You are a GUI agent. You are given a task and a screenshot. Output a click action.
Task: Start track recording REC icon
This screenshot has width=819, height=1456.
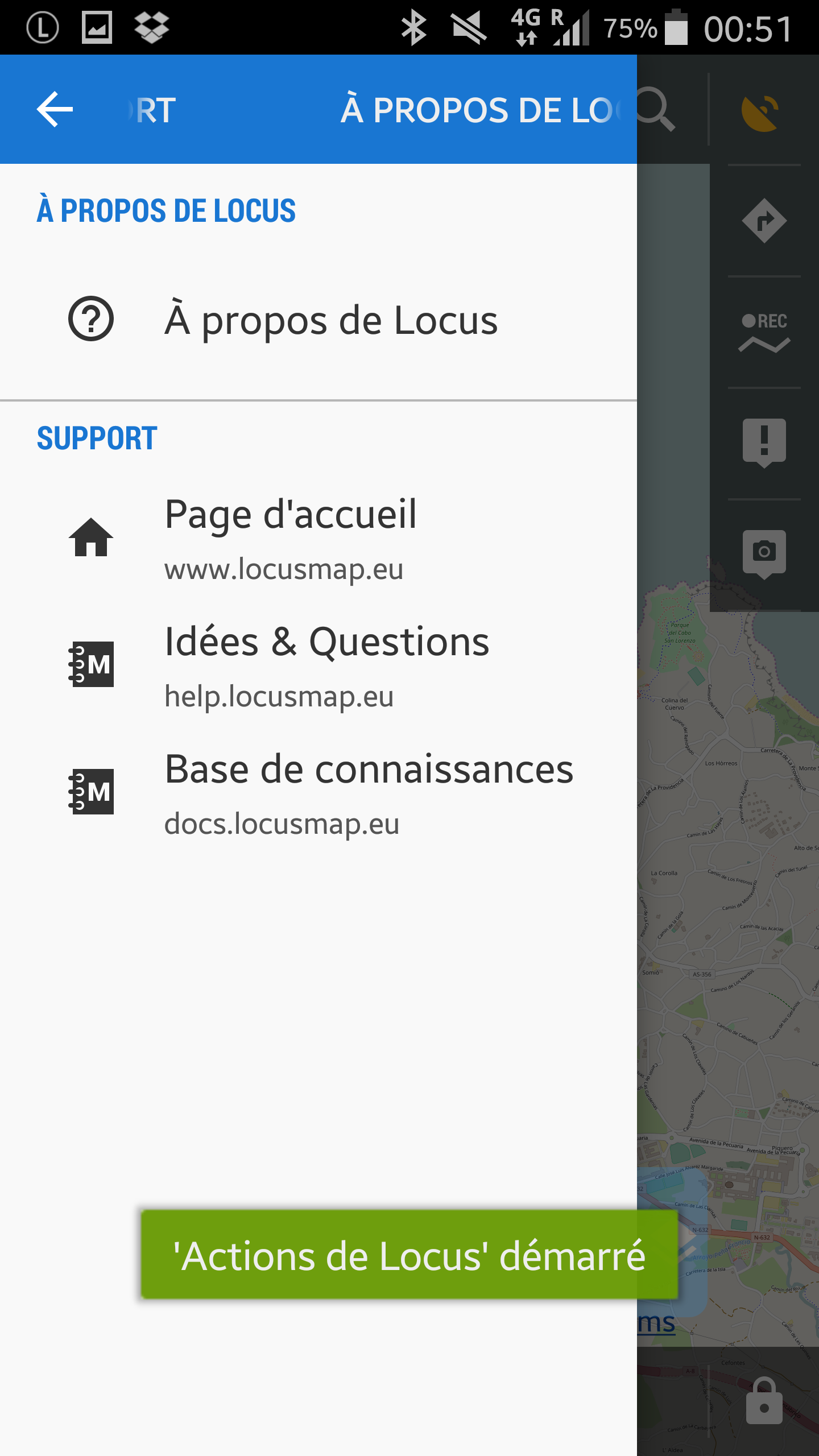pos(764,332)
